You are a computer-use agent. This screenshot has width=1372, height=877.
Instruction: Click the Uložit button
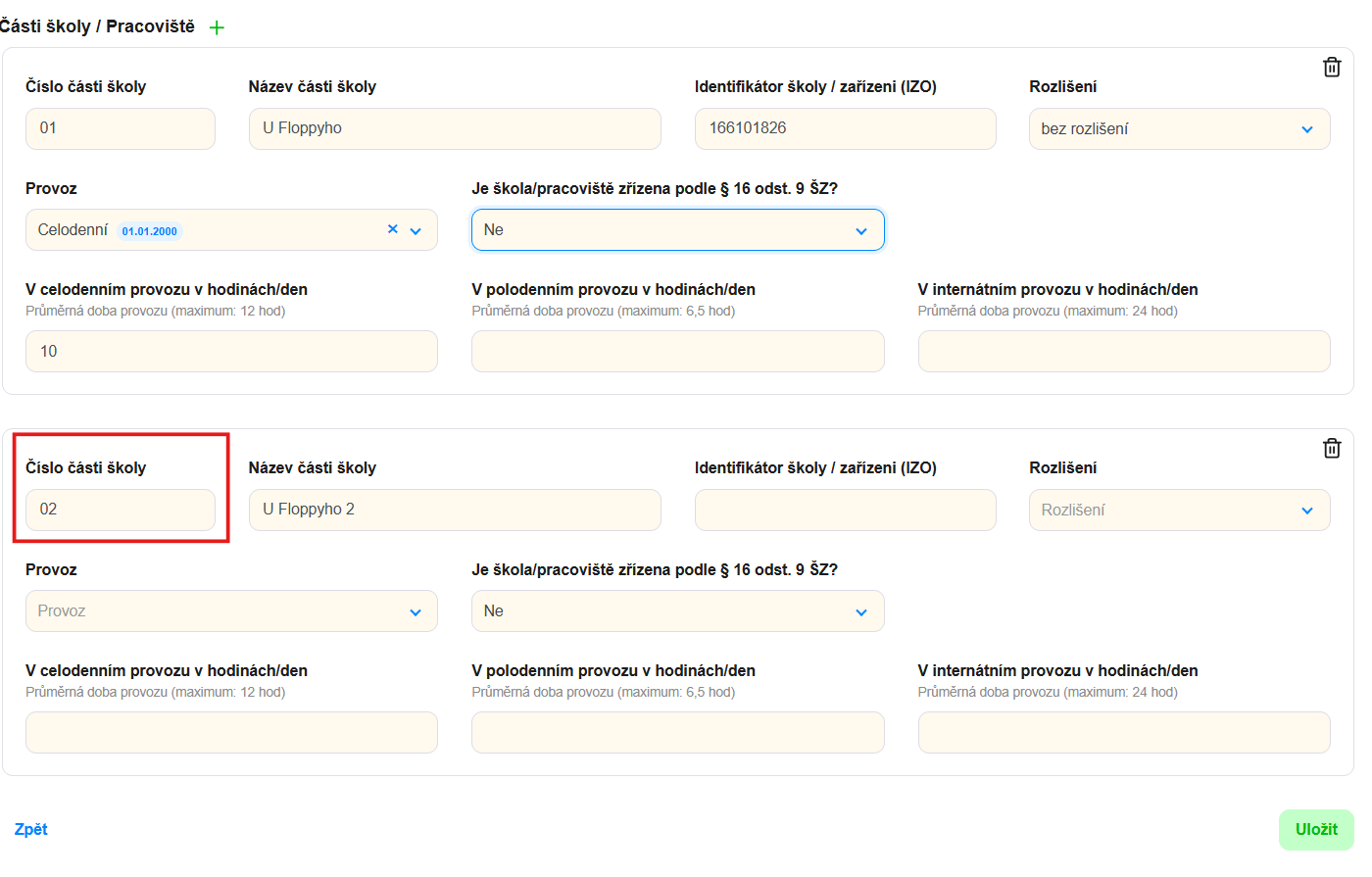click(x=1315, y=829)
